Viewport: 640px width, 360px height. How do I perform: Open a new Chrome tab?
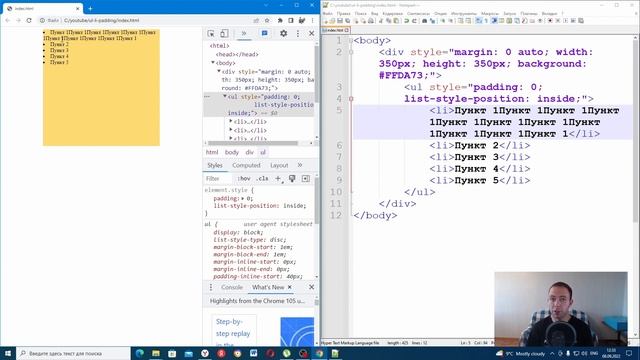point(90,8)
